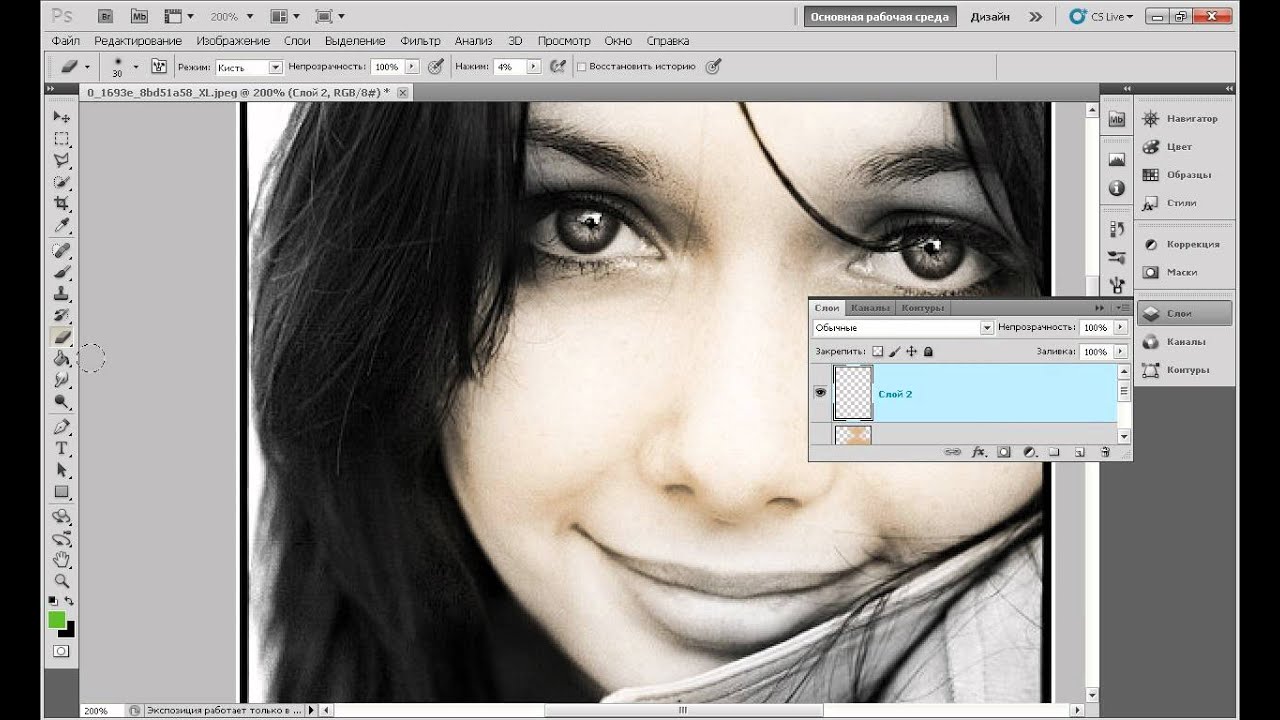Screen dimensions: 1280x720
Task: Delete layer with the trash icon
Action: point(1105,452)
